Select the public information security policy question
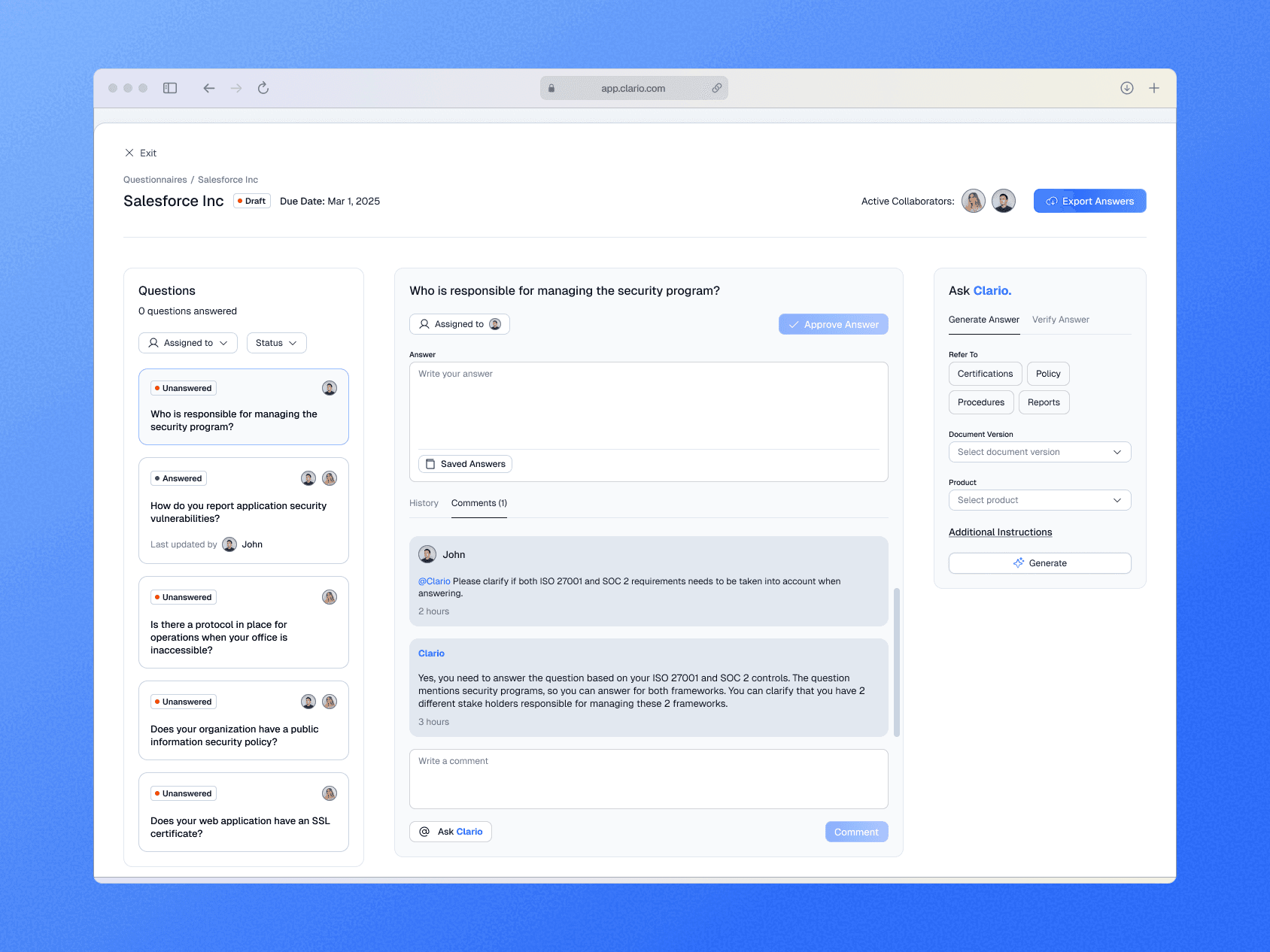Viewport: 1270px width, 952px height. (x=244, y=720)
